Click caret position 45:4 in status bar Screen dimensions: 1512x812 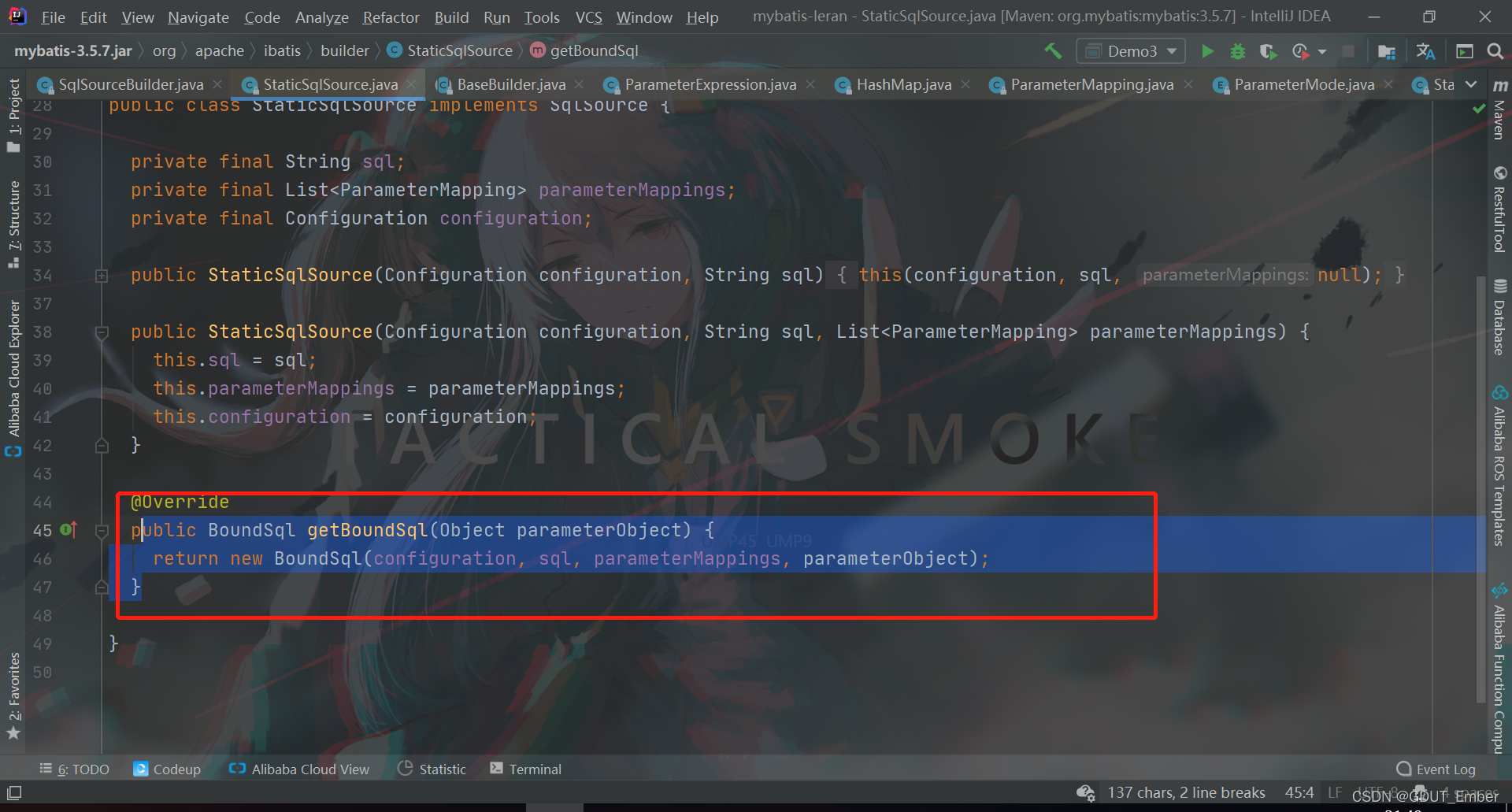(x=1299, y=792)
